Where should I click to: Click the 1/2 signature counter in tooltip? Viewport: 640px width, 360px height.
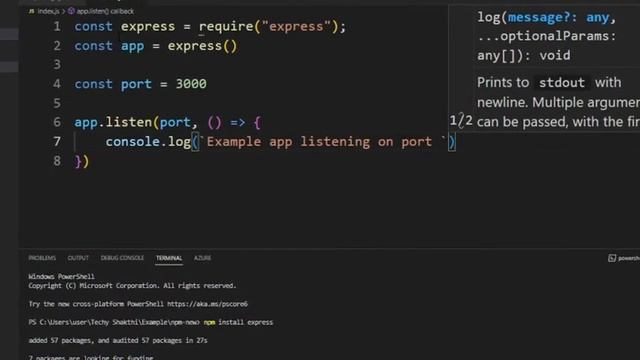(461, 121)
